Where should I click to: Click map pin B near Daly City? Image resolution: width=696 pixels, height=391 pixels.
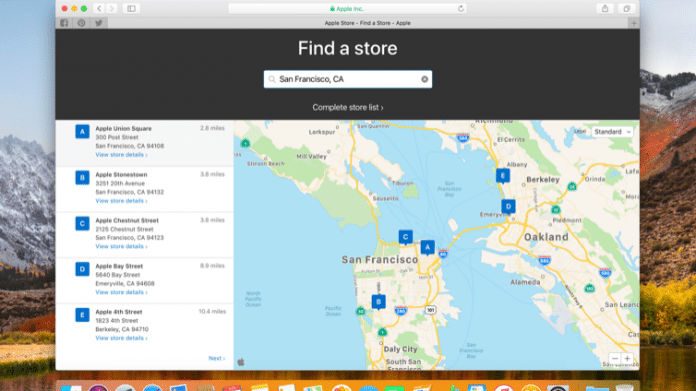pos(379,302)
